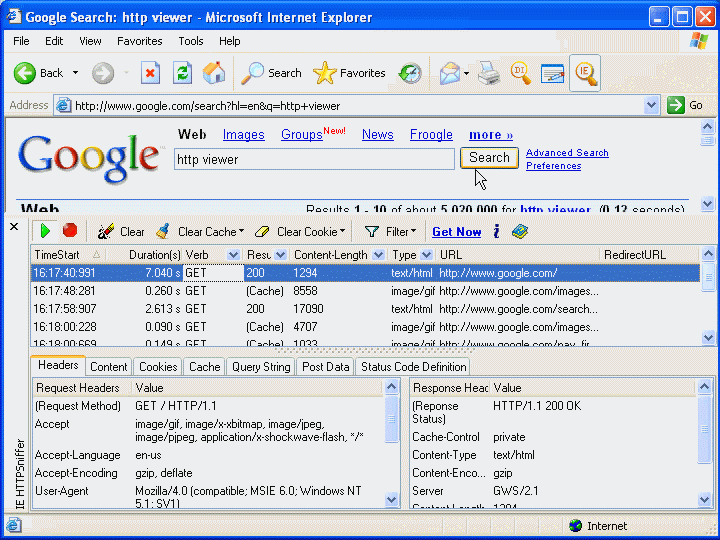Switch to the Cookies tab

[x=157, y=367]
